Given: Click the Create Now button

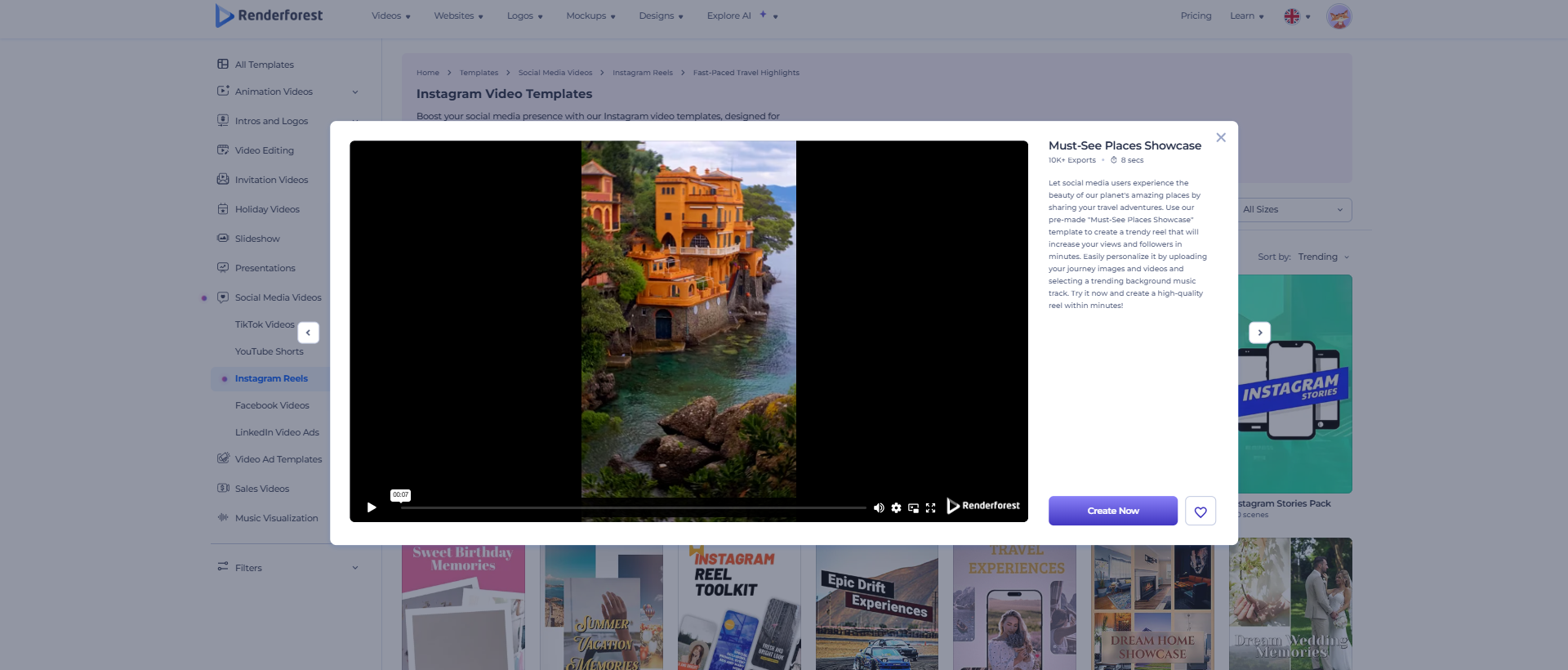Looking at the screenshot, I should pyautogui.click(x=1112, y=511).
